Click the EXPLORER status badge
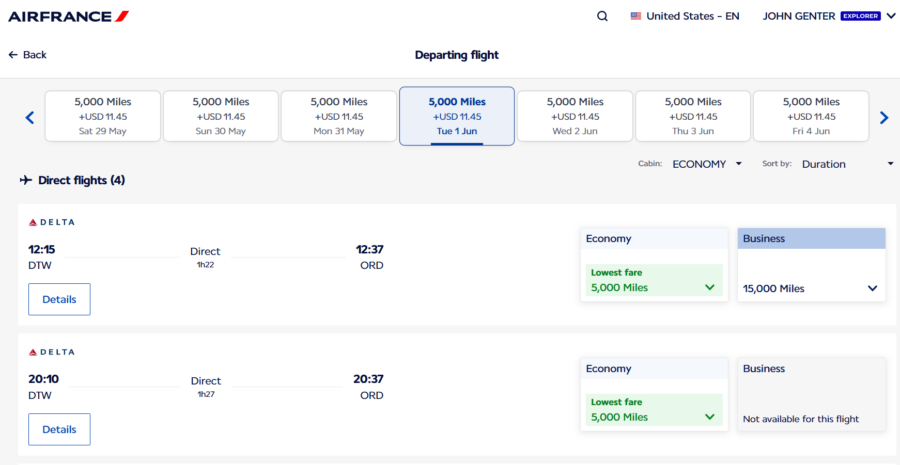The width and height of the screenshot is (900, 465). pyautogui.click(x=860, y=17)
